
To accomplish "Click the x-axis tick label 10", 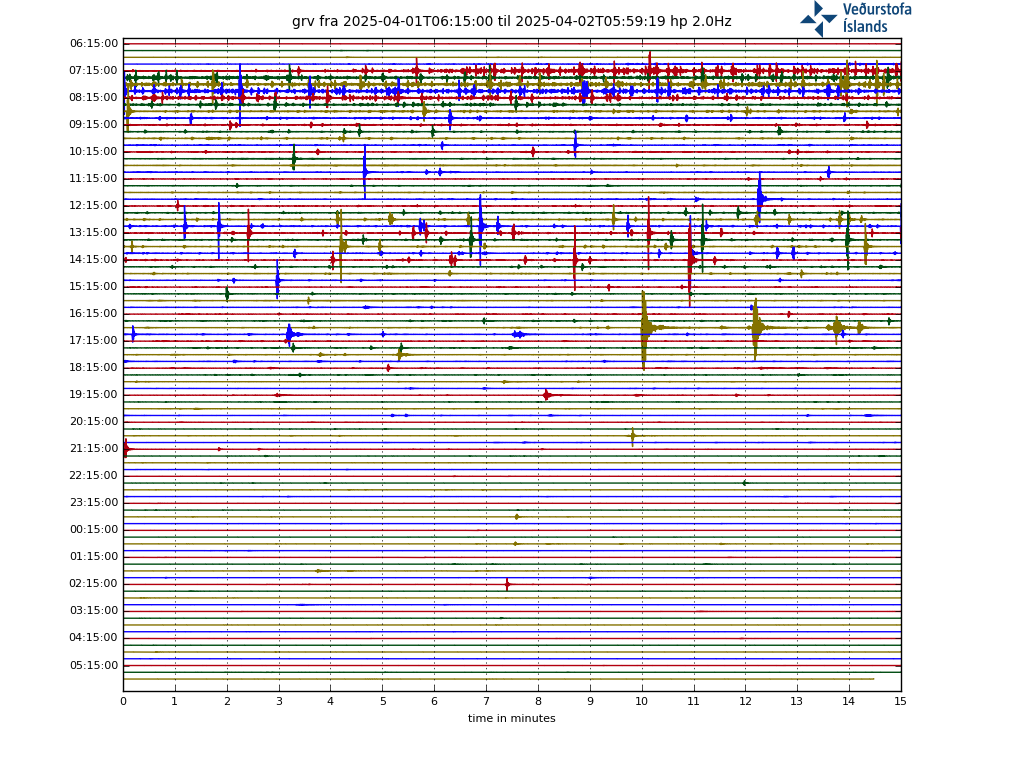I will point(642,701).
